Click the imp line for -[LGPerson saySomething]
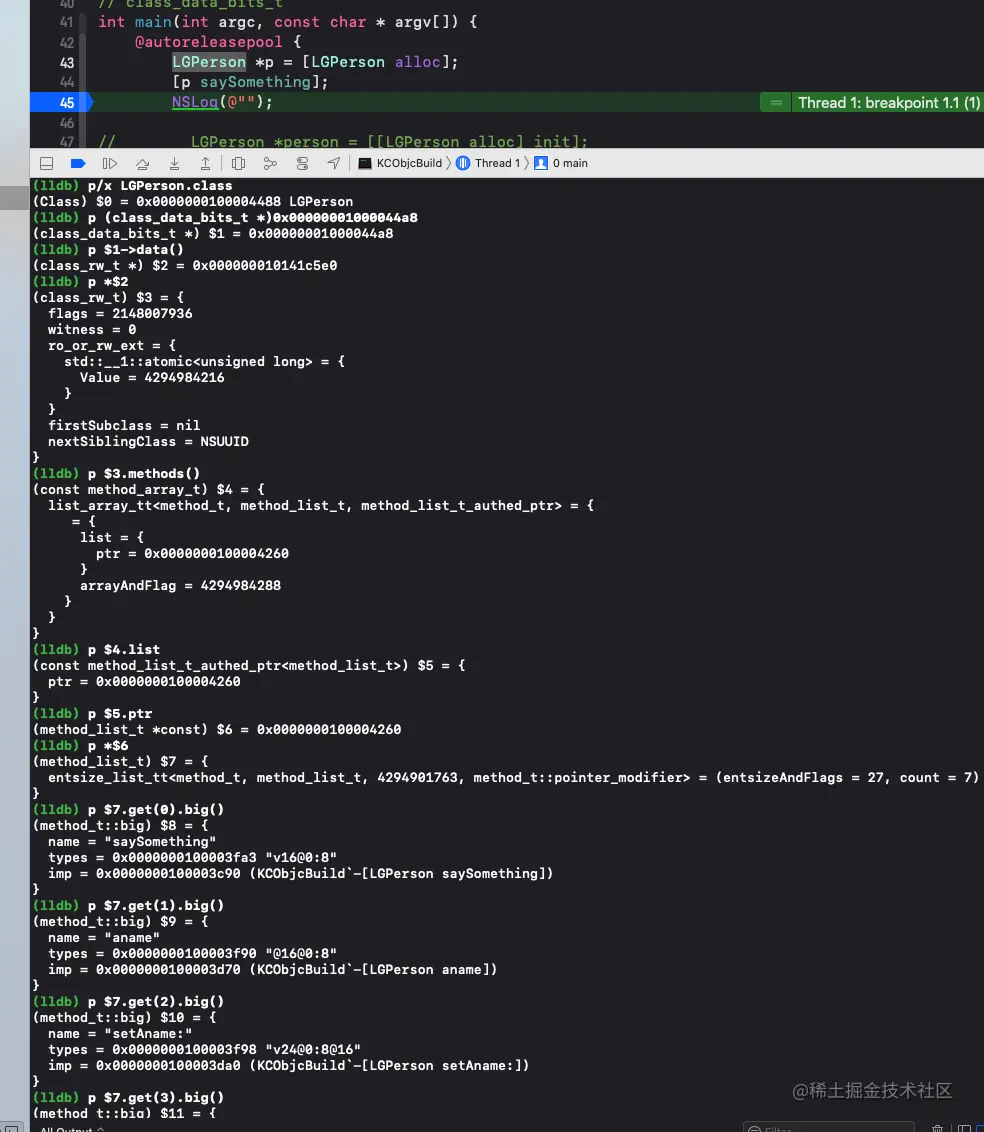This screenshot has height=1132, width=984. (x=300, y=874)
